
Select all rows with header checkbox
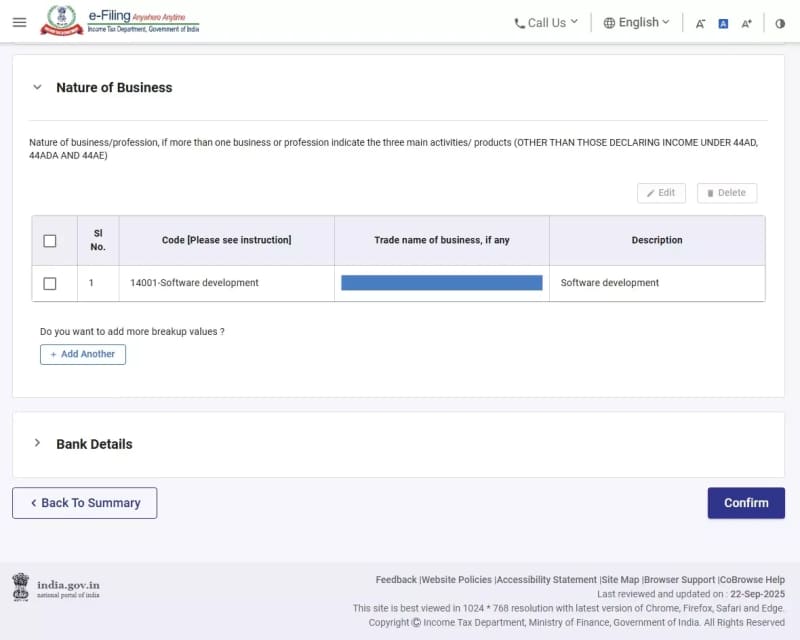(50, 240)
